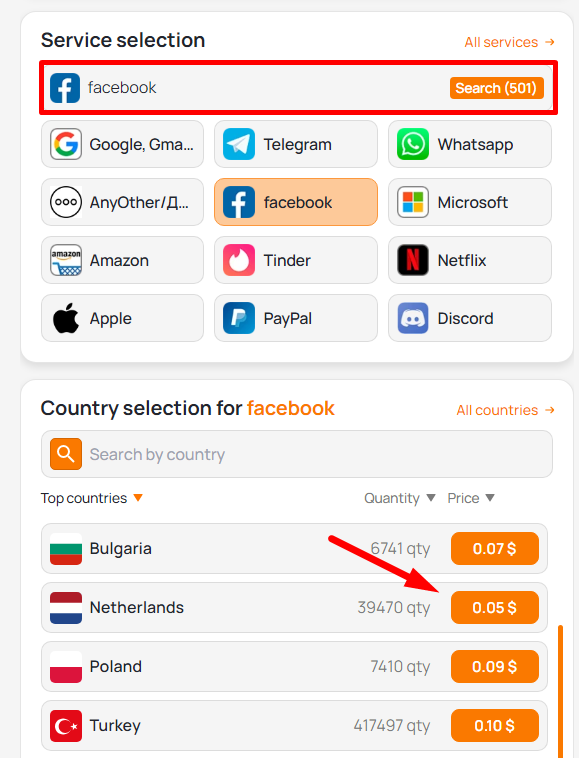579x758 pixels.
Task: Pick the Google, Gmail service icon
Action: 66,144
